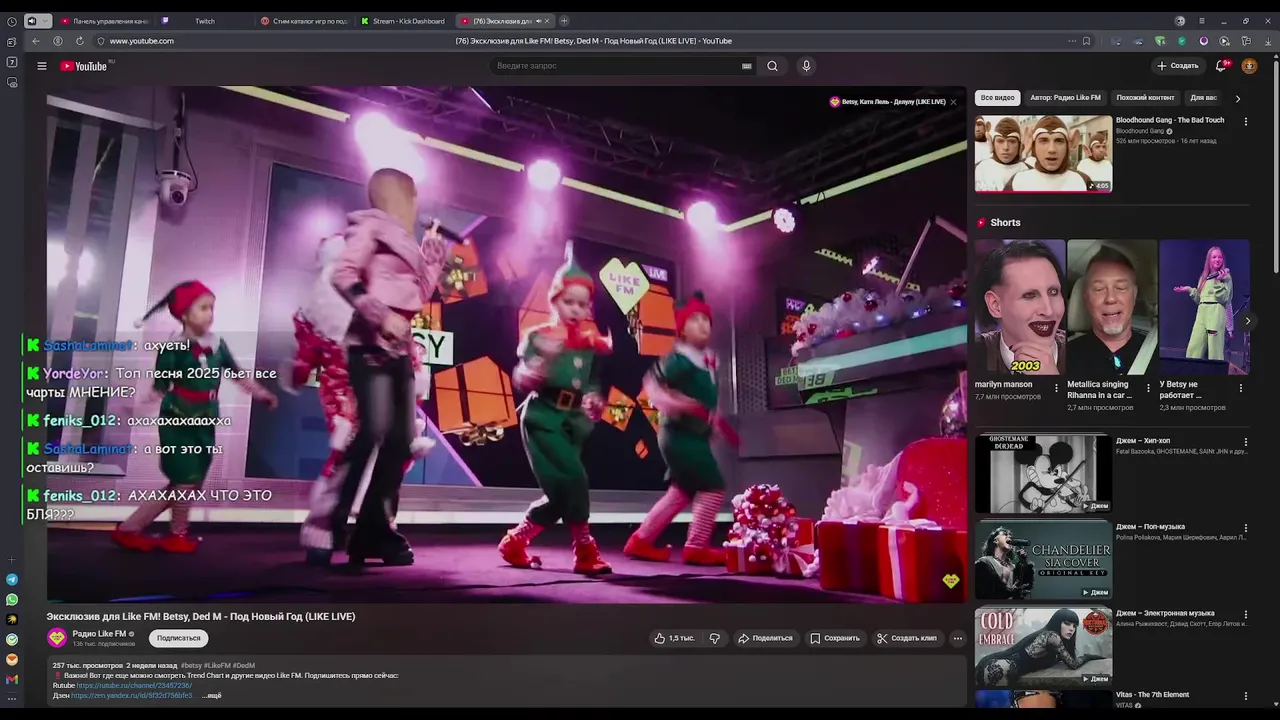Click the www.youtube.com address bar

tap(141, 41)
